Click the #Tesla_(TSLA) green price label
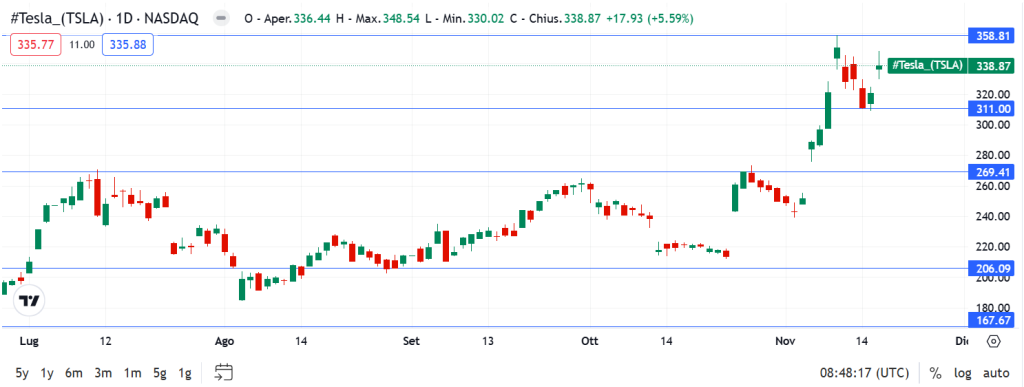Image resolution: width=1024 pixels, height=387 pixels. coord(927,65)
